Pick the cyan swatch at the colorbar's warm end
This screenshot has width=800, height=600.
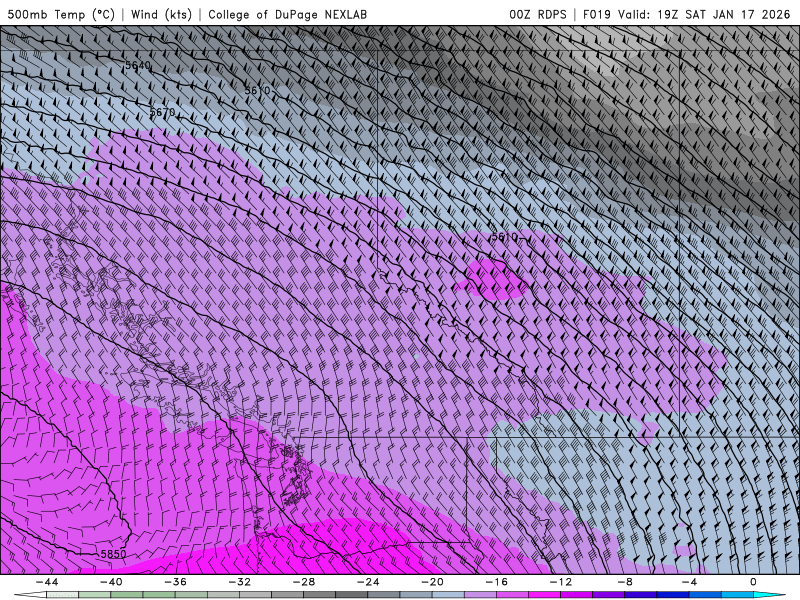(x=769, y=595)
